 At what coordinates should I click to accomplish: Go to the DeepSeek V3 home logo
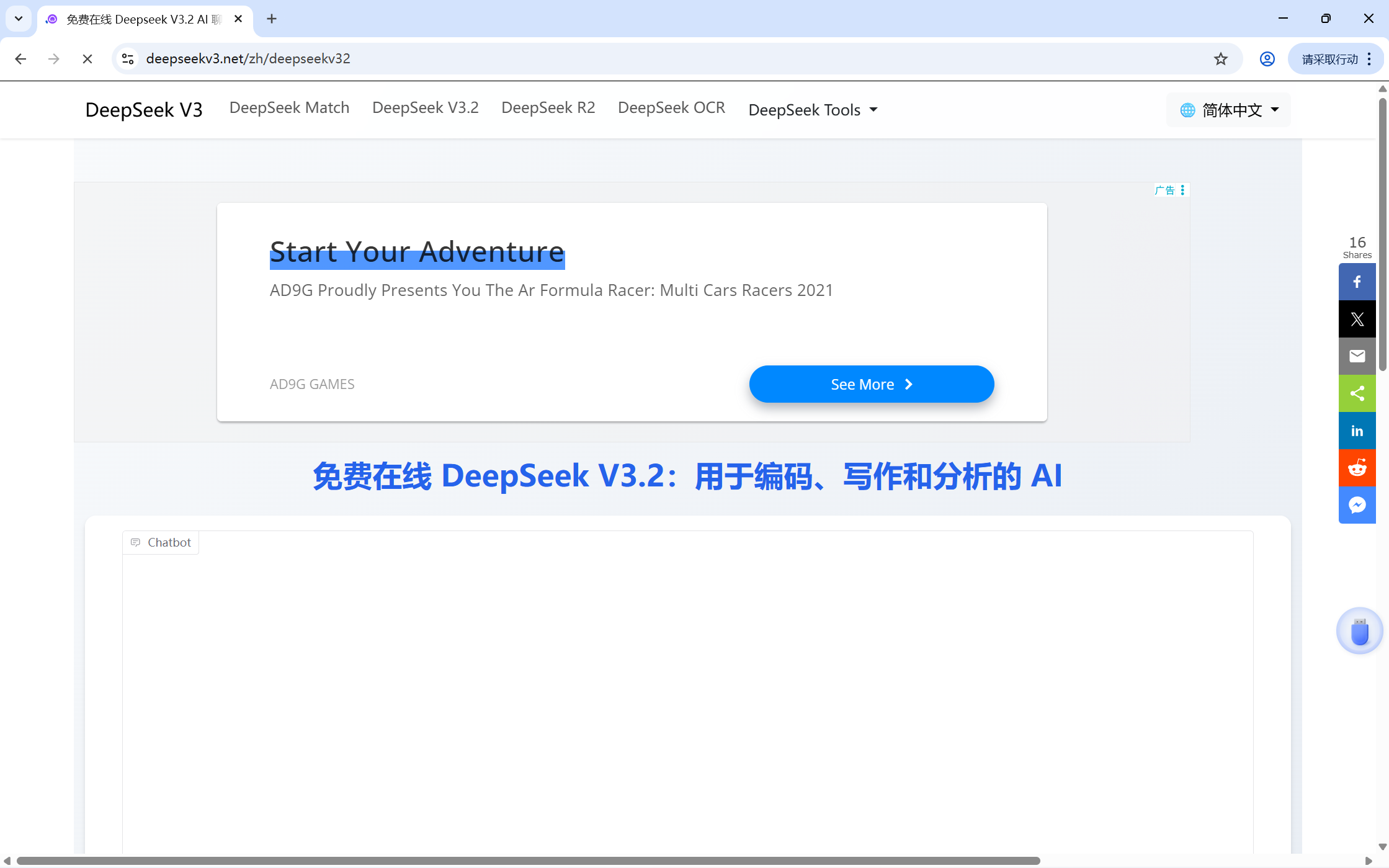pyautogui.click(x=144, y=110)
